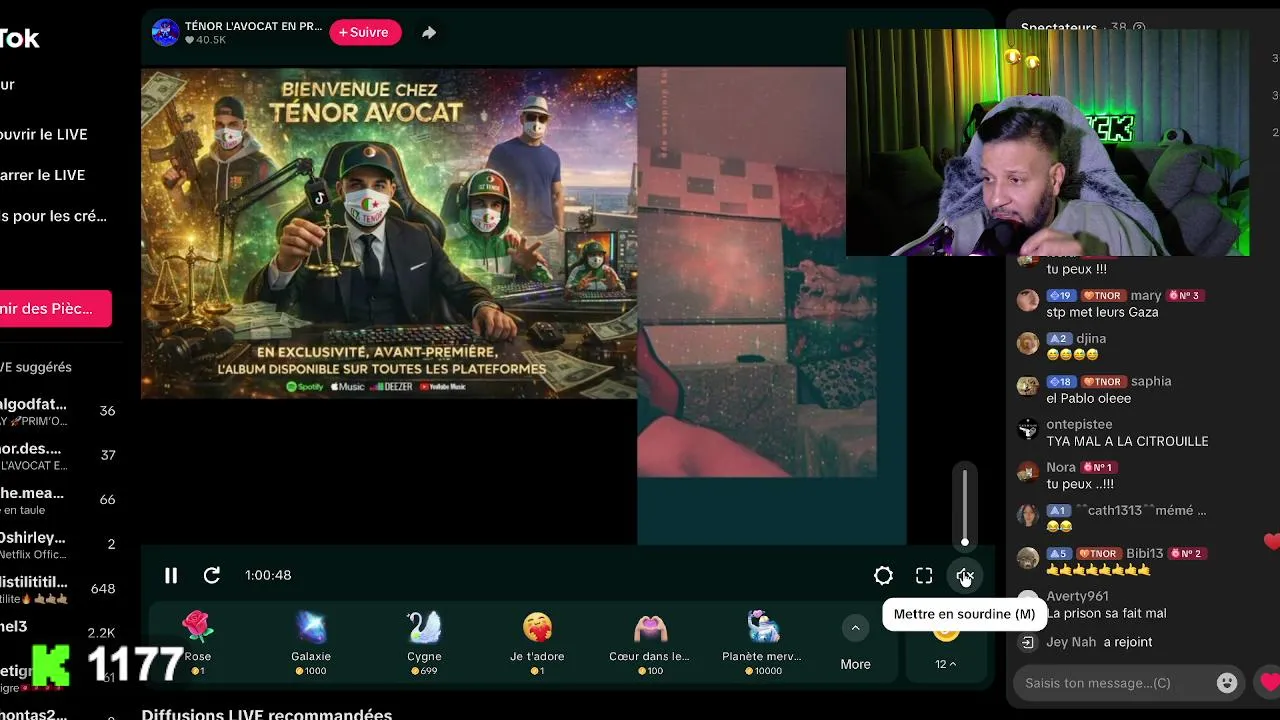Pause the live stream playback

(171, 575)
